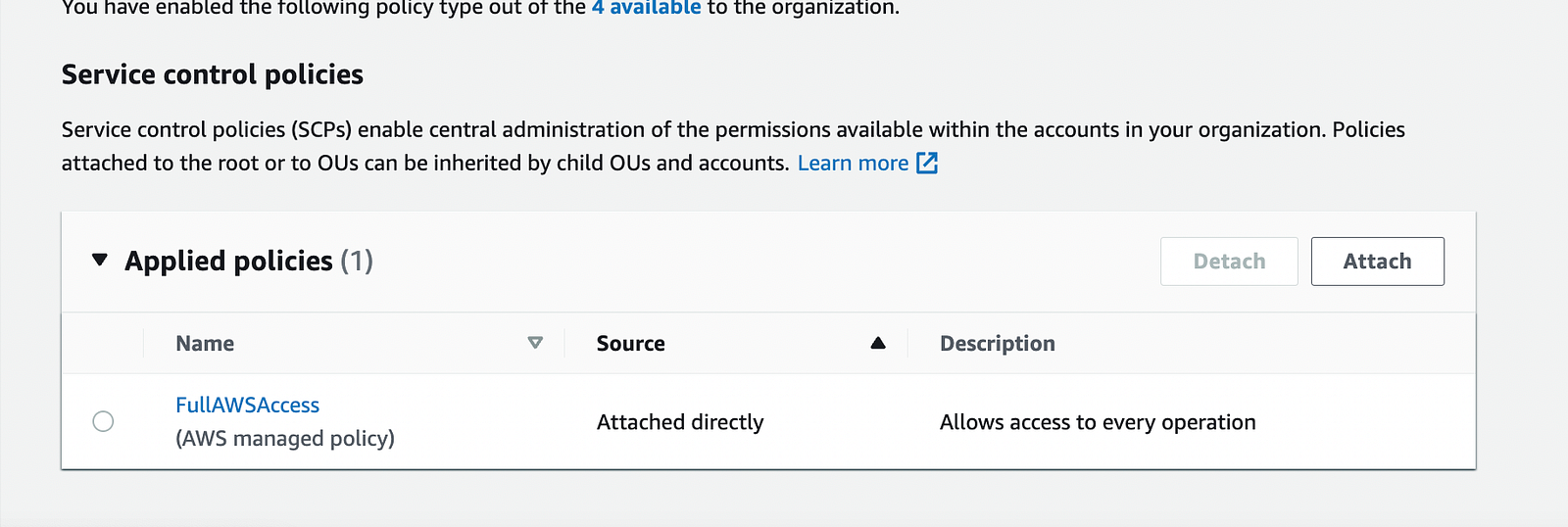Click the AWS managed policy label
Screen dimensions: 1568x527
point(285,438)
